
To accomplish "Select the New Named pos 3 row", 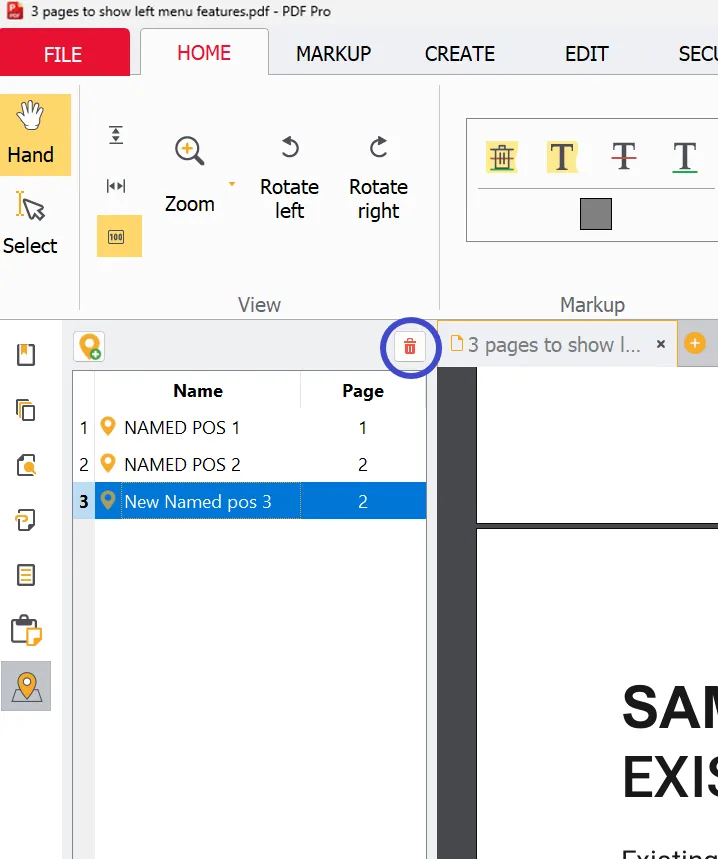I will [249, 501].
